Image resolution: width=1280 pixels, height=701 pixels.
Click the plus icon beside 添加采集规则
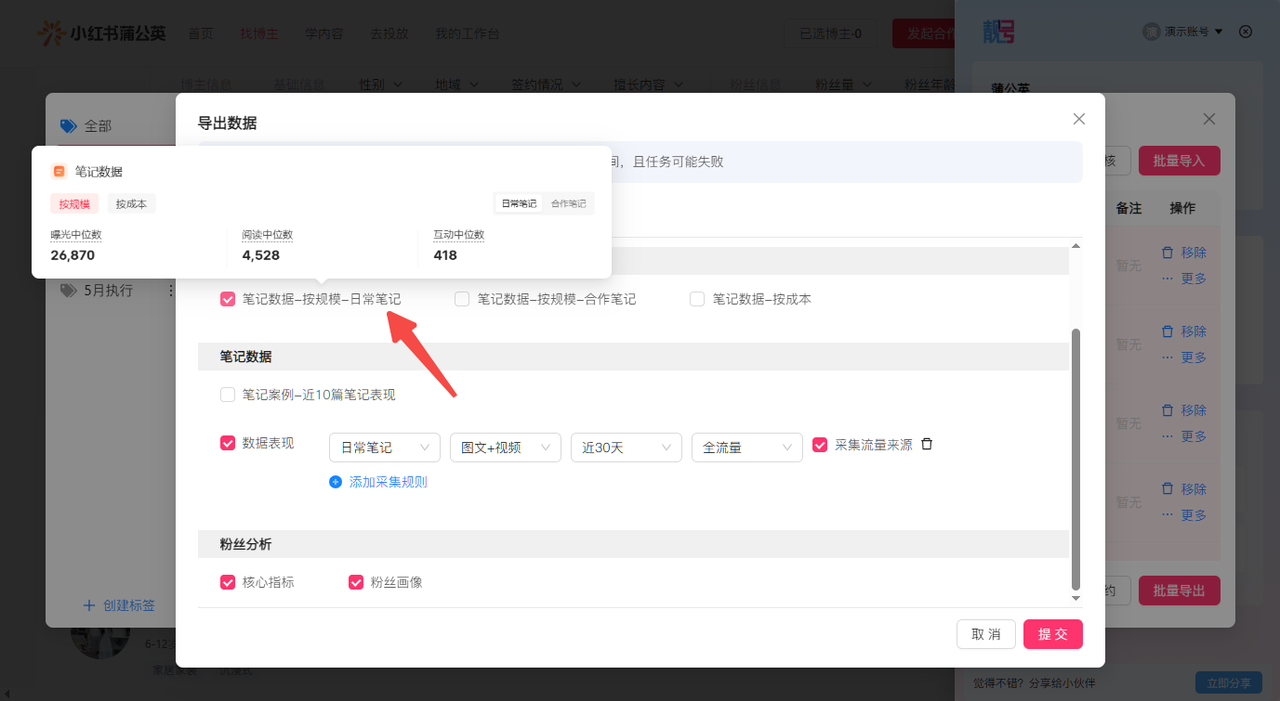point(336,482)
